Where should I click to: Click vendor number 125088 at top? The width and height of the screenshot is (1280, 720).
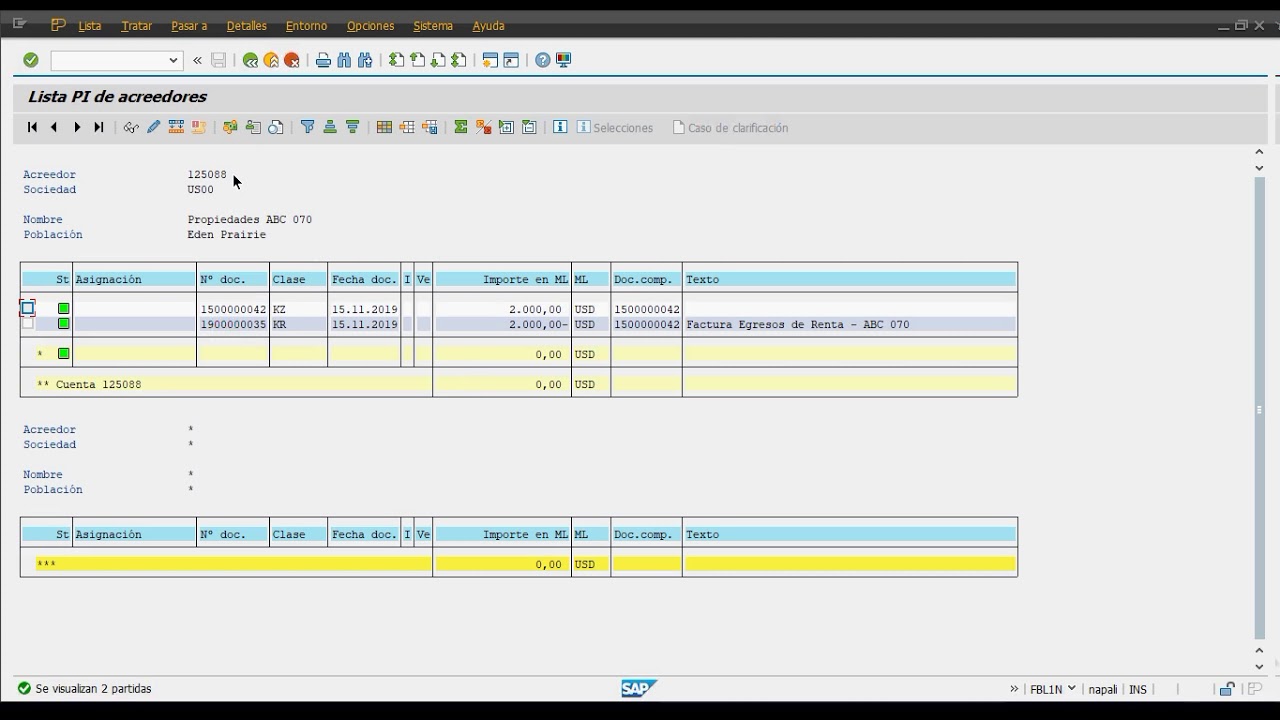pyautogui.click(x=207, y=175)
